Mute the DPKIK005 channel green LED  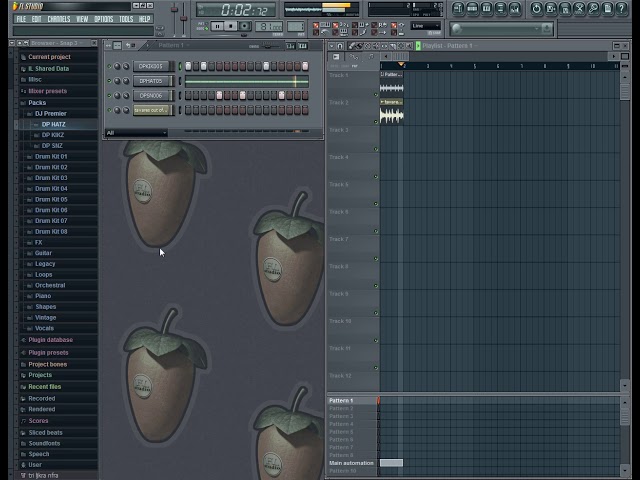[x=109, y=66]
